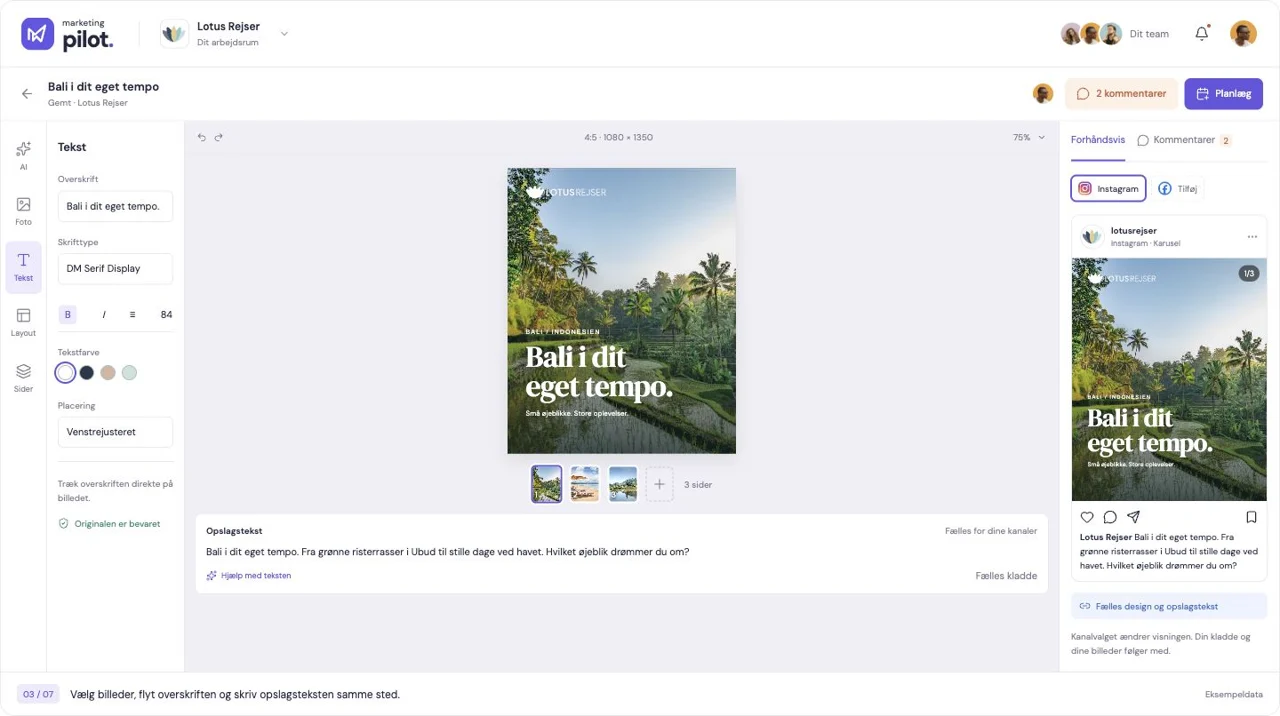This screenshot has width=1280, height=716.
Task: Select the beige text color swatch
Action: pos(108,373)
